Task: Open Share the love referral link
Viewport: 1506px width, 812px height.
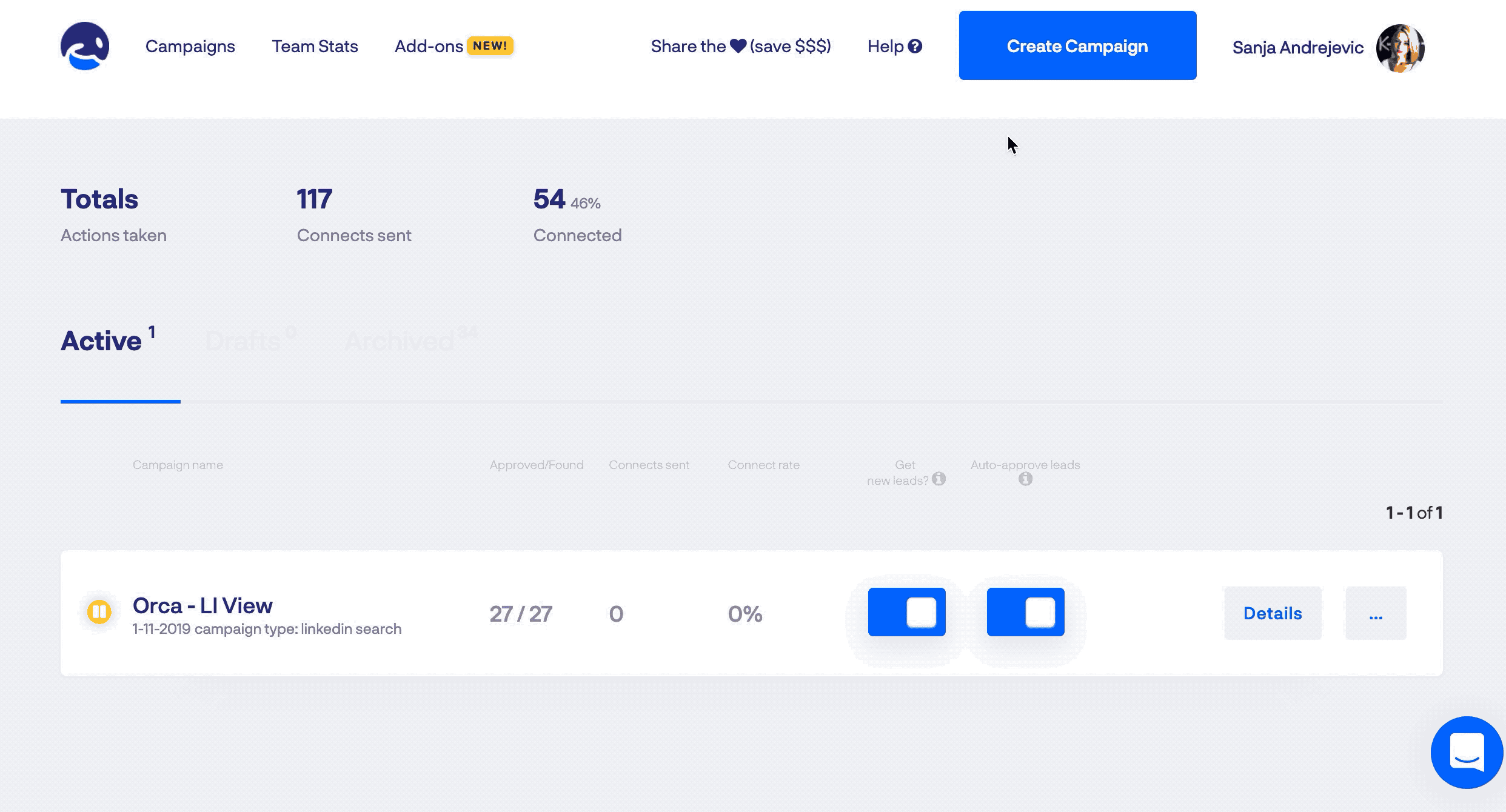Action: tap(741, 46)
